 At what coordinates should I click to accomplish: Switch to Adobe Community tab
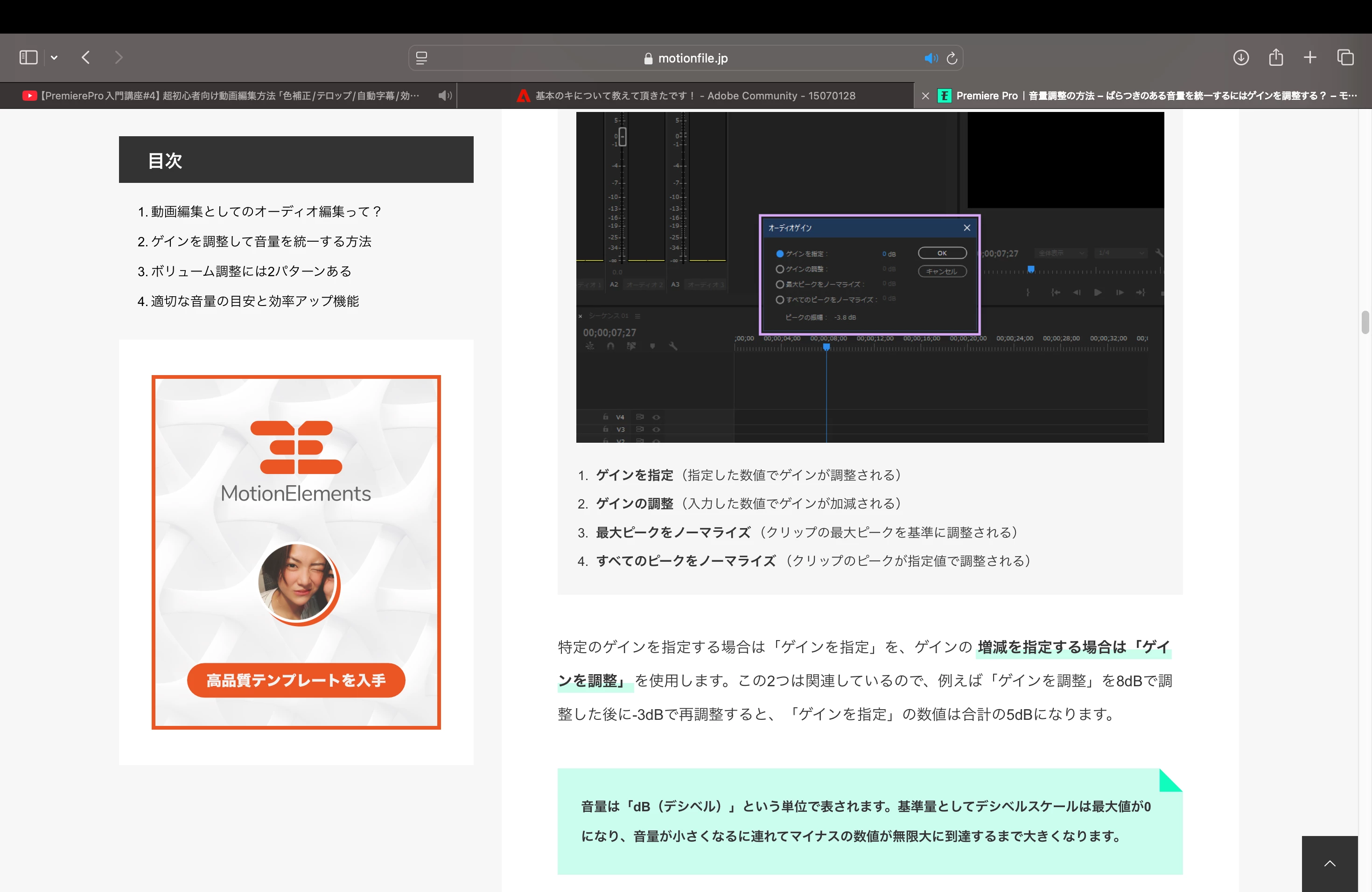click(686, 96)
